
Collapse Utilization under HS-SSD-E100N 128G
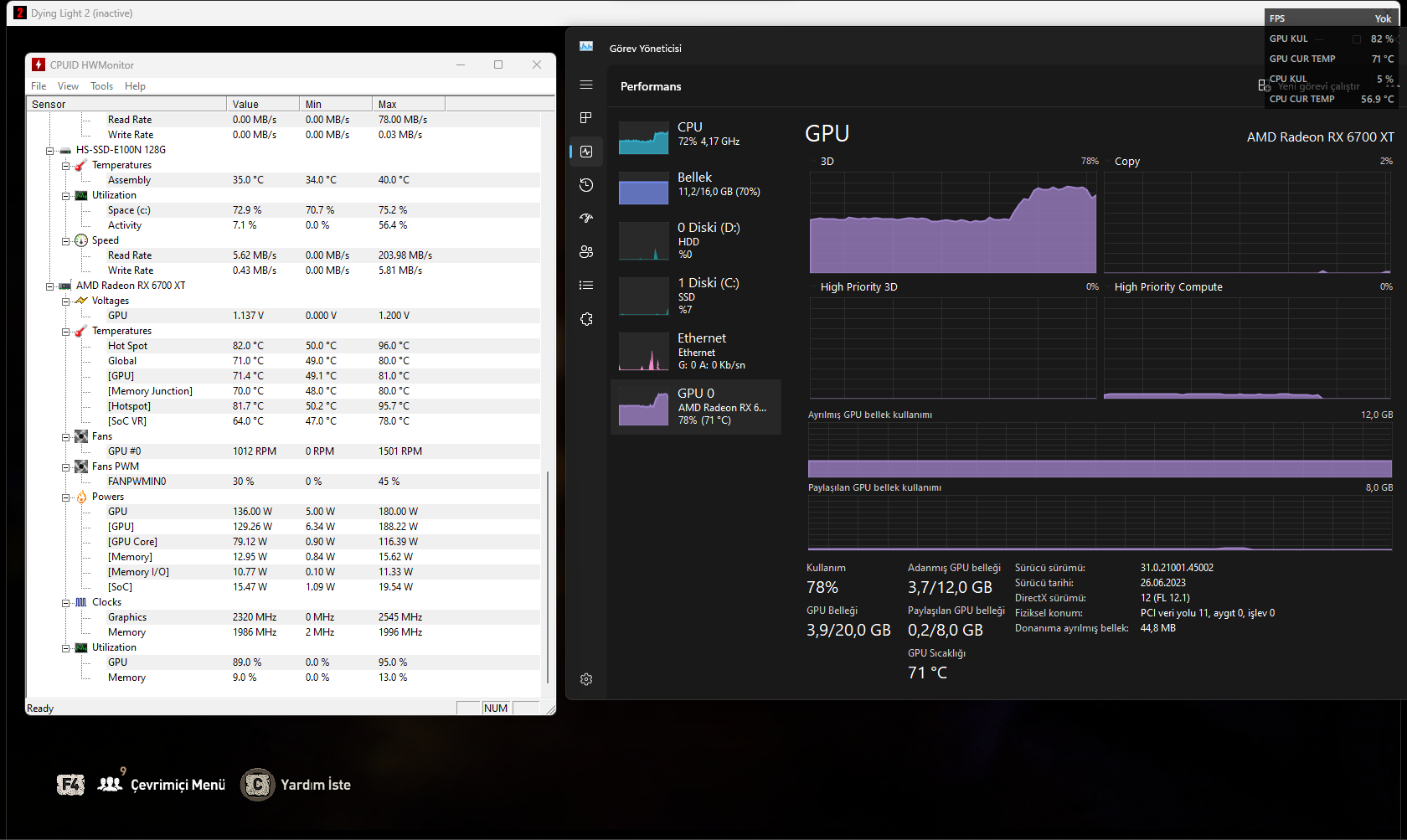(65, 196)
